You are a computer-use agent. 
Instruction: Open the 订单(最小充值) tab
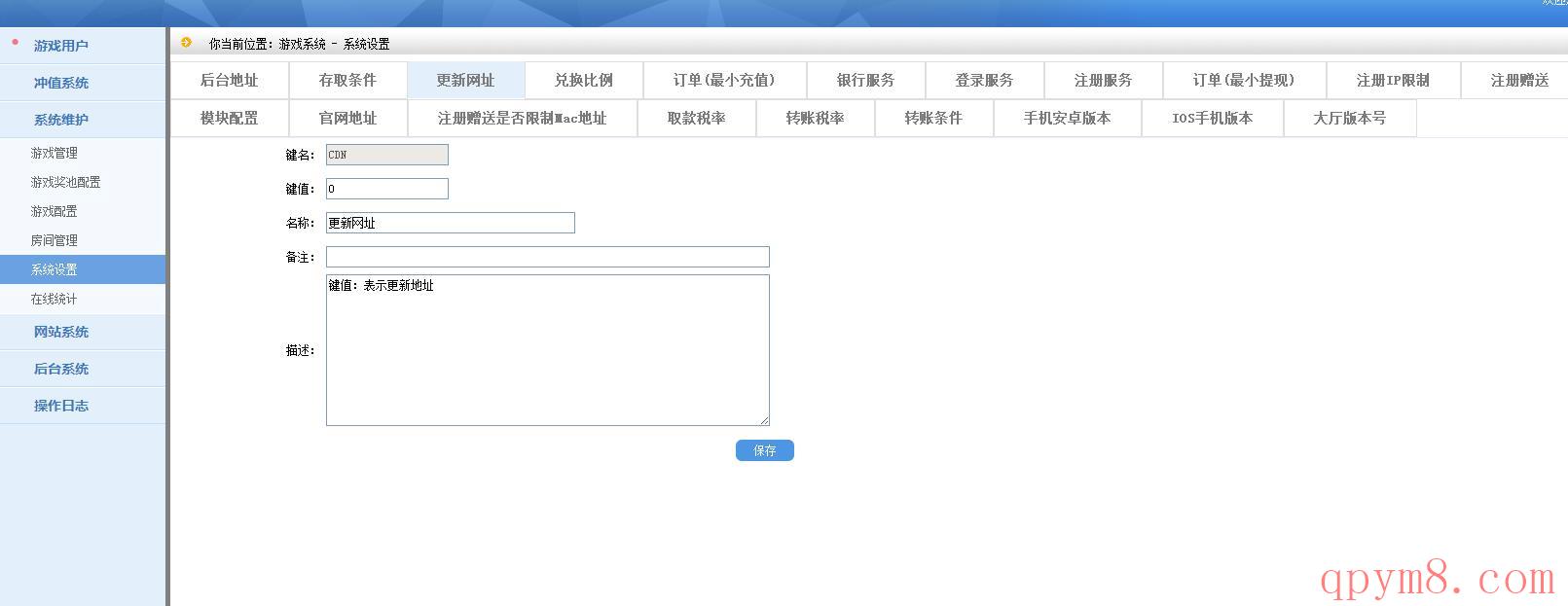(725, 81)
